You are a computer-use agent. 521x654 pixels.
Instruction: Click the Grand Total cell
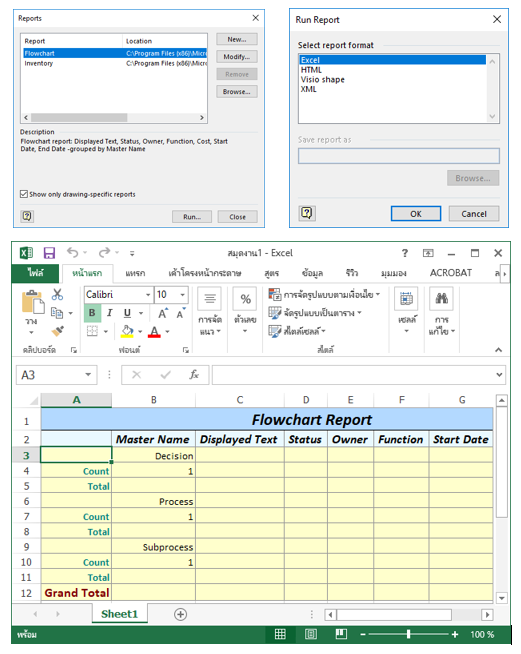point(77,593)
